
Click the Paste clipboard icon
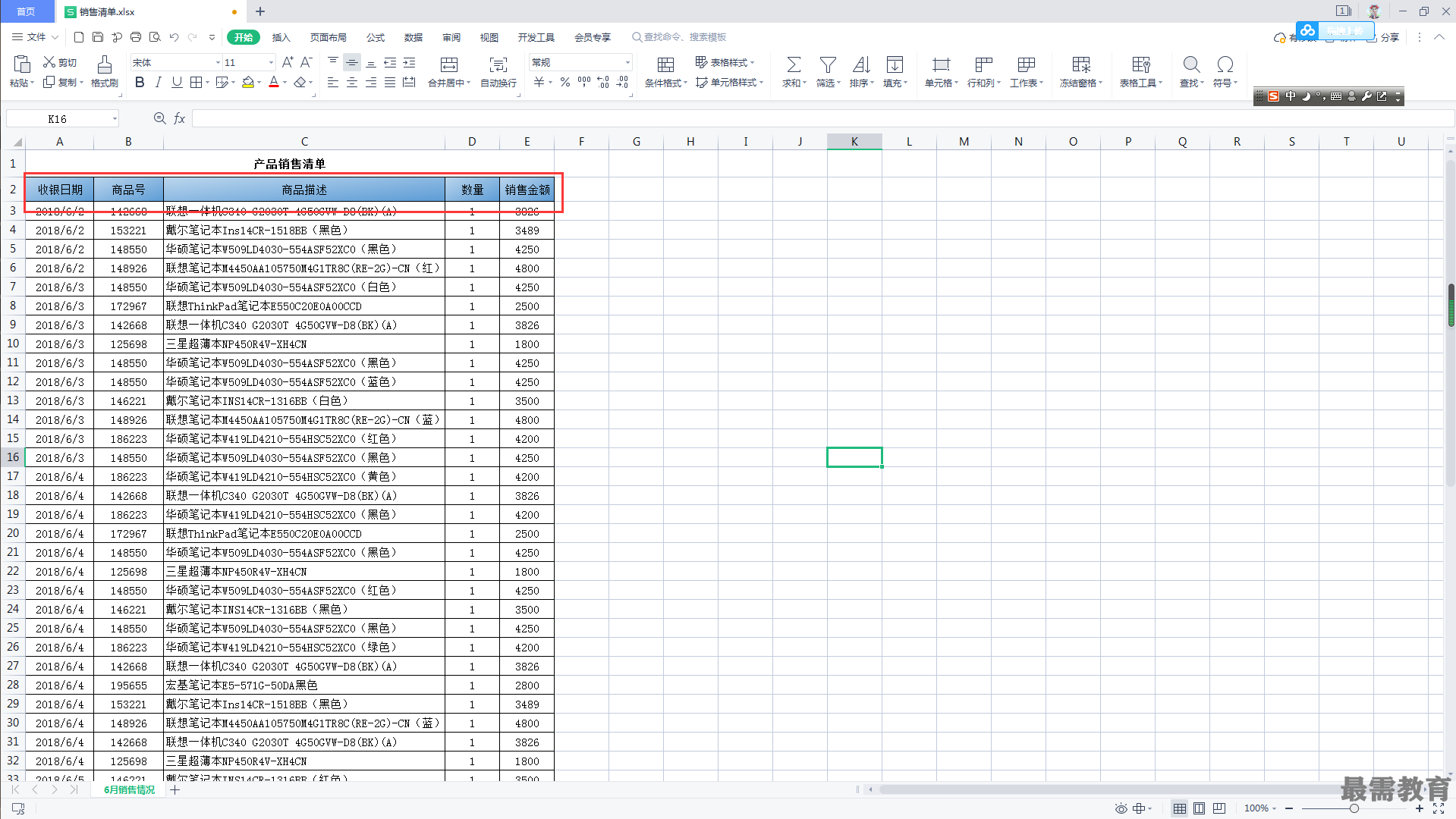(x=21, y=64)
